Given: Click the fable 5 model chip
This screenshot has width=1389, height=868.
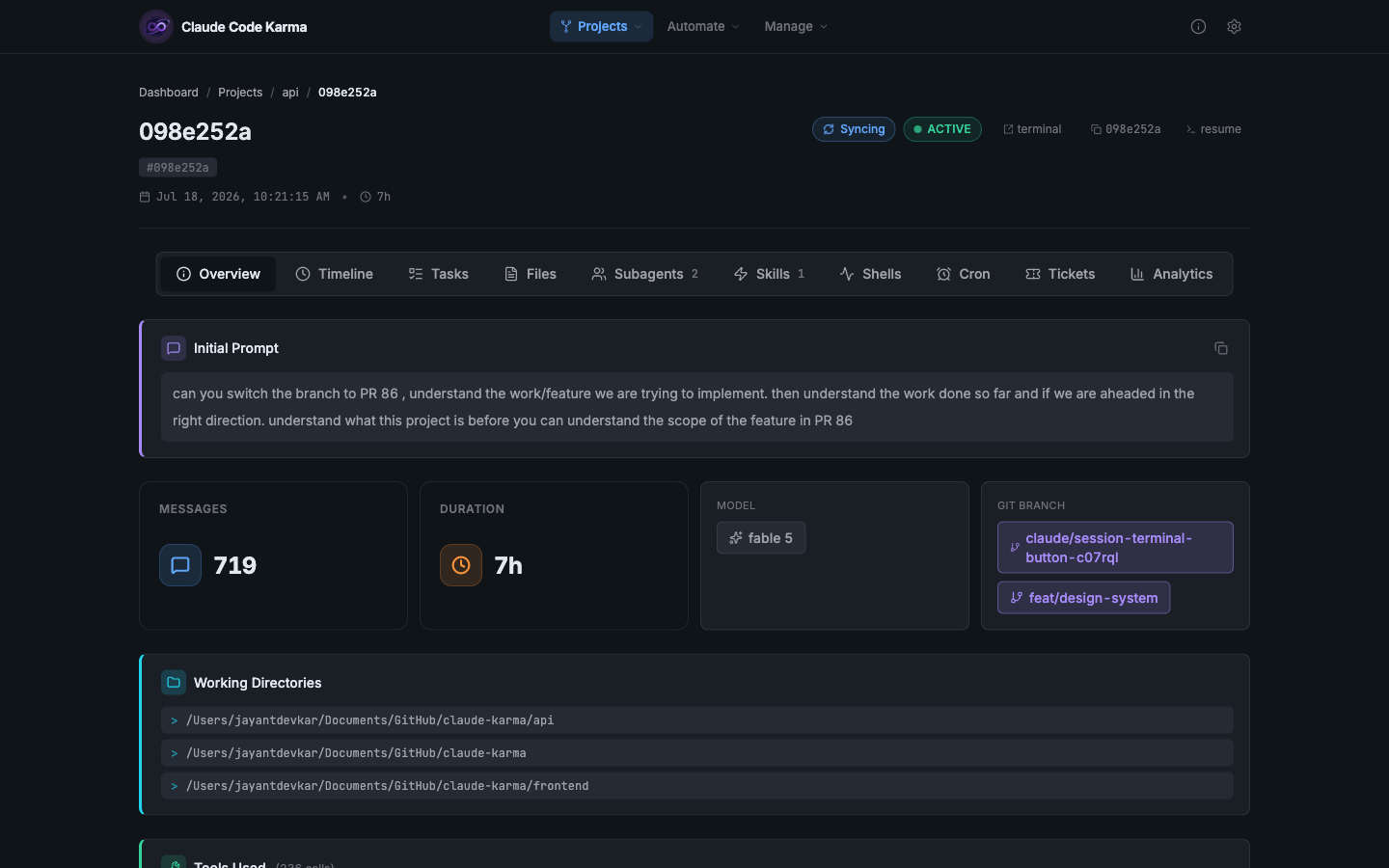Looking at the screenshot, I should point(761,538).
